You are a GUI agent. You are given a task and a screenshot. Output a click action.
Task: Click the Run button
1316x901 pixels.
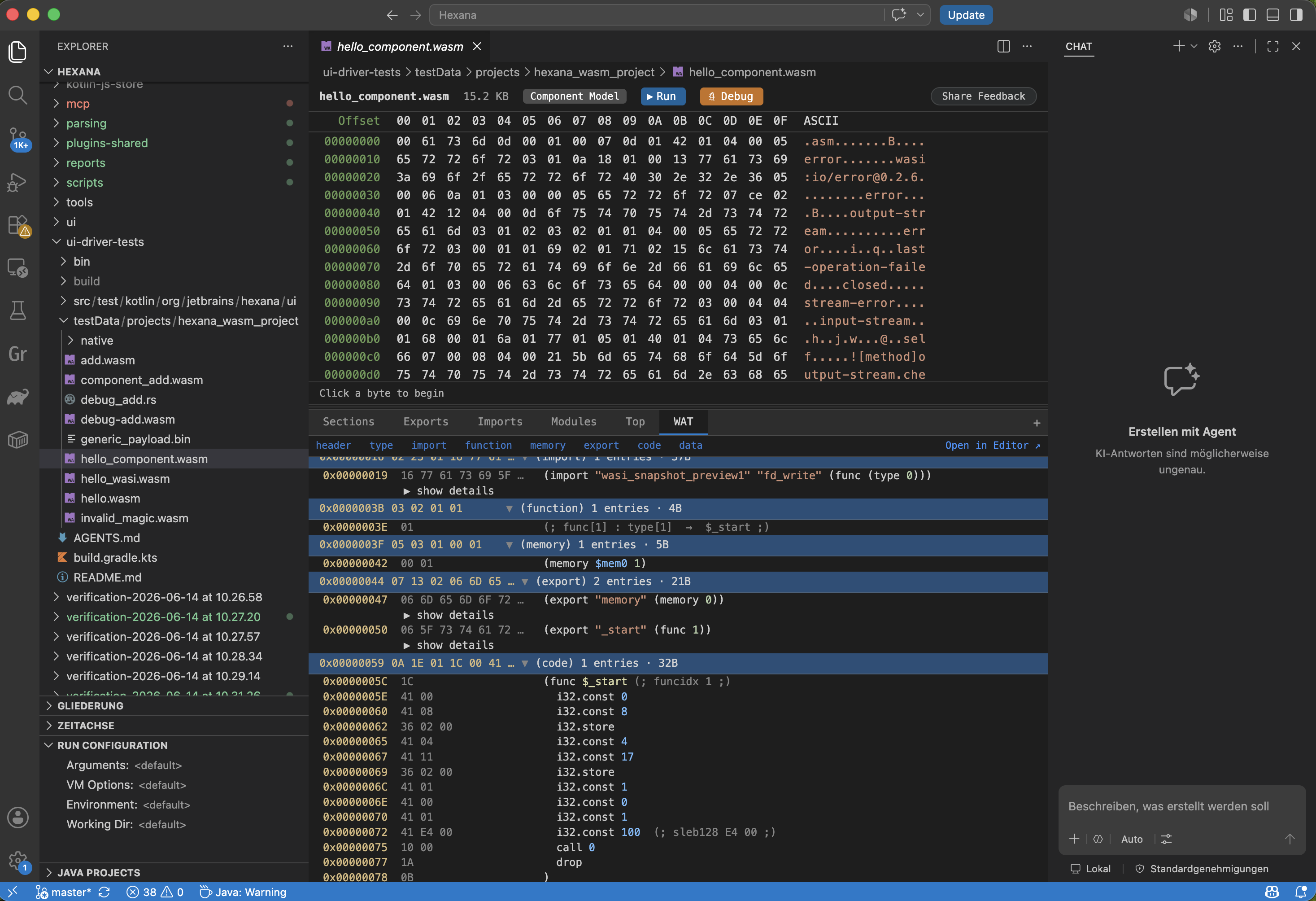tap(662, 96)
